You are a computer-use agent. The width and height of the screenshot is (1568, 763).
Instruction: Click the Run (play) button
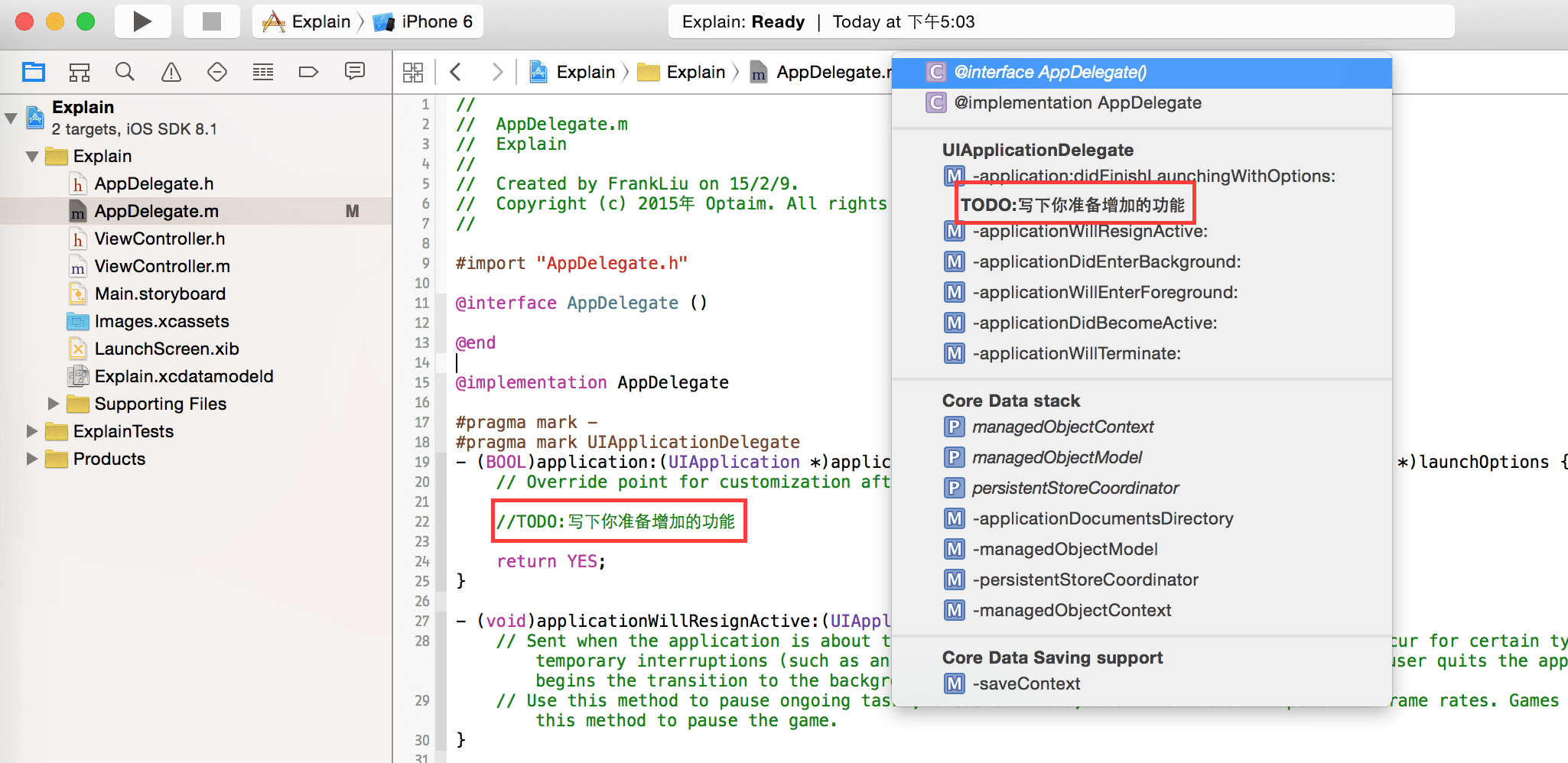pos(142,21)
